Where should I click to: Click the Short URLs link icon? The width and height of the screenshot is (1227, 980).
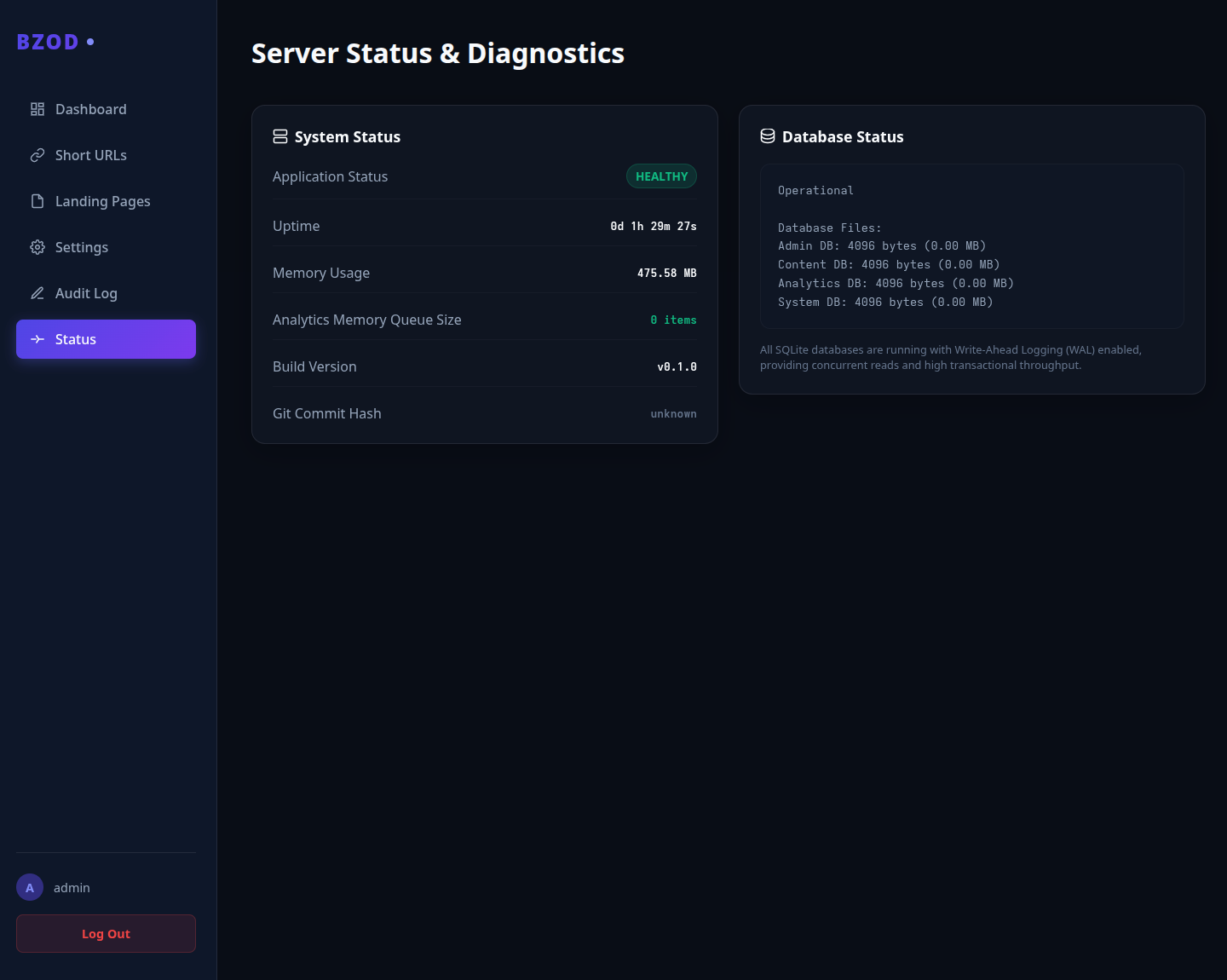[x=37, y=155]
